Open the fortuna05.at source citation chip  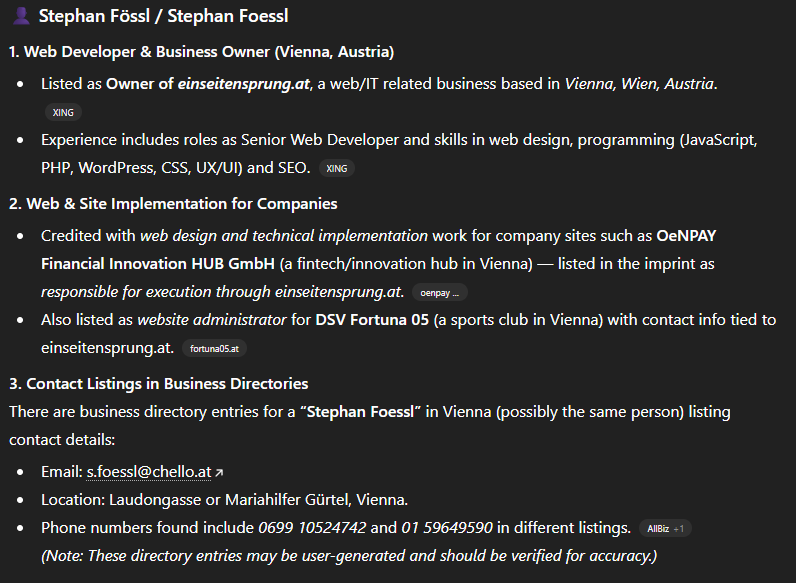pyautogui.click(x=215, y=349)
